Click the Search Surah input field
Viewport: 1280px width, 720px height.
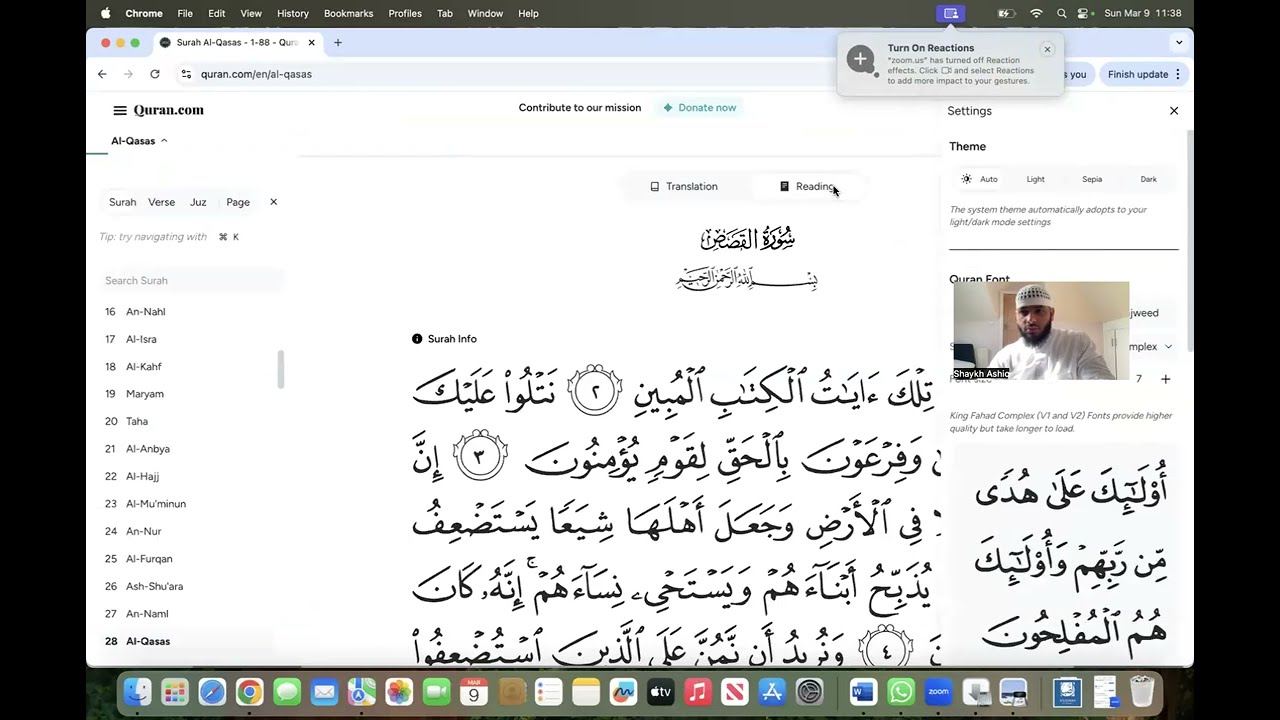coord(191,281)
